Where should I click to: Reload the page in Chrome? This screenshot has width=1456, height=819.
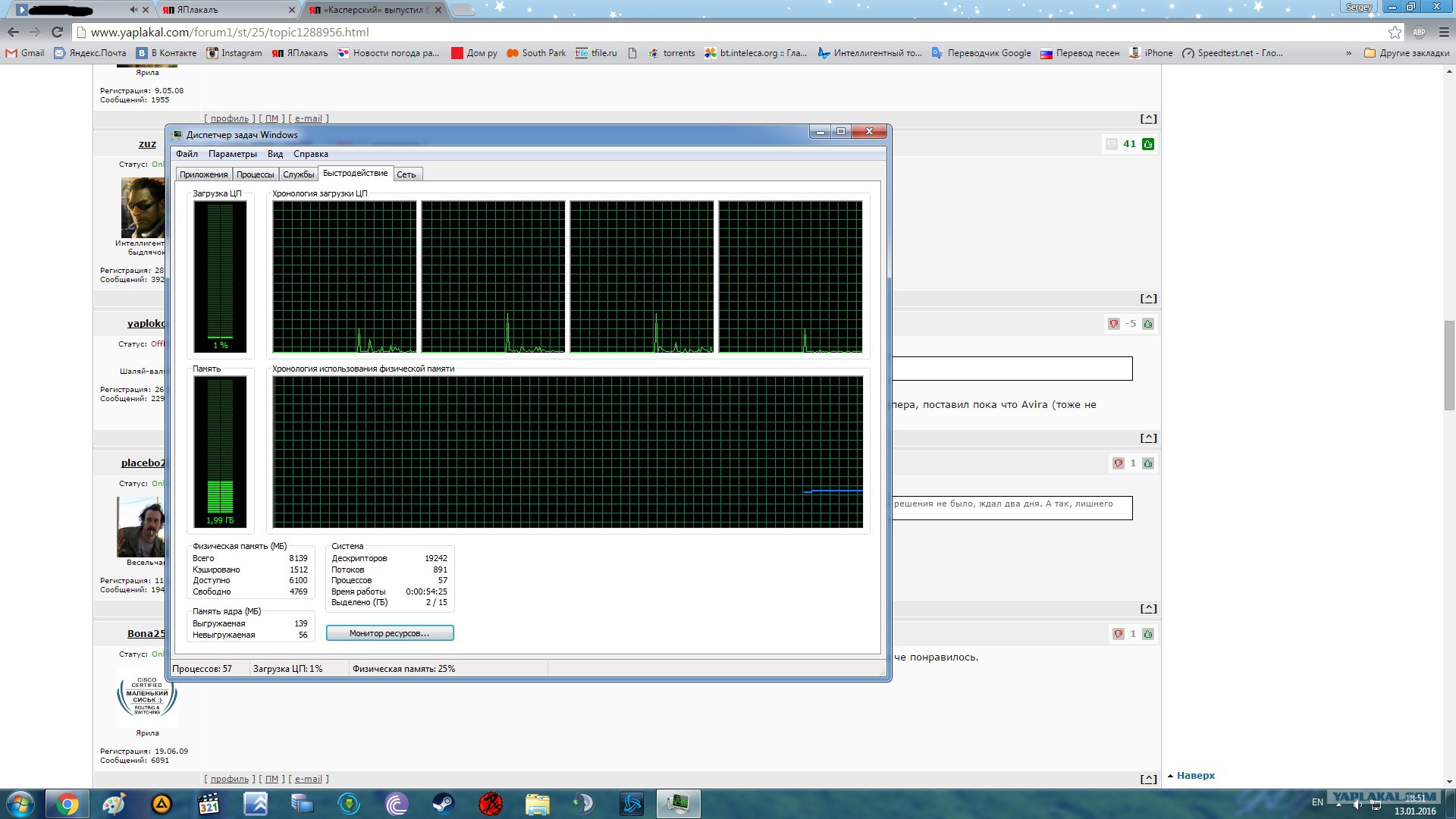pyautogui.click(x=57, y=32)
